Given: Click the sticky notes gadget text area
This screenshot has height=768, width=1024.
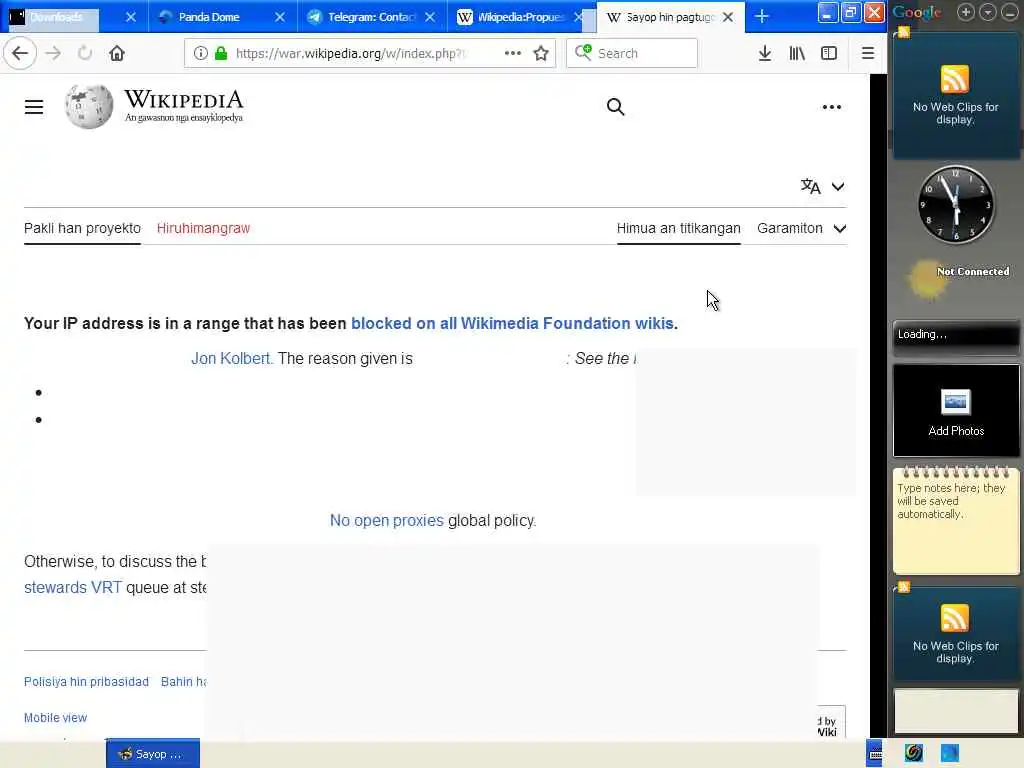Looking at the screenshot, I should pyautogui.click(x=955, y=522).
